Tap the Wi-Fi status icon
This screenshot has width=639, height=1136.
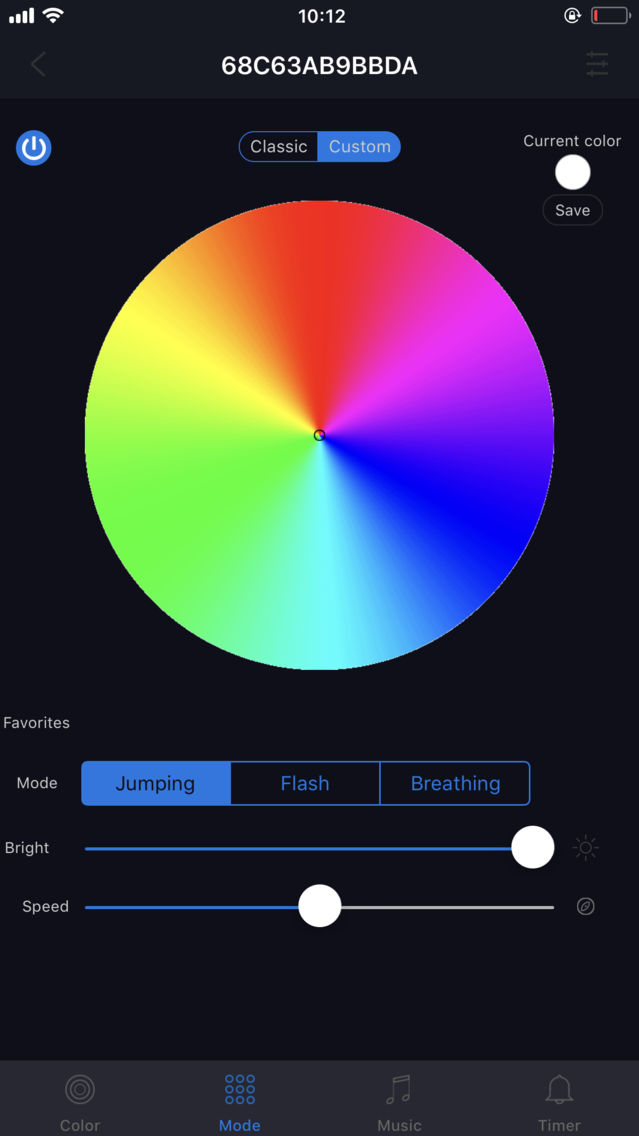53,14
